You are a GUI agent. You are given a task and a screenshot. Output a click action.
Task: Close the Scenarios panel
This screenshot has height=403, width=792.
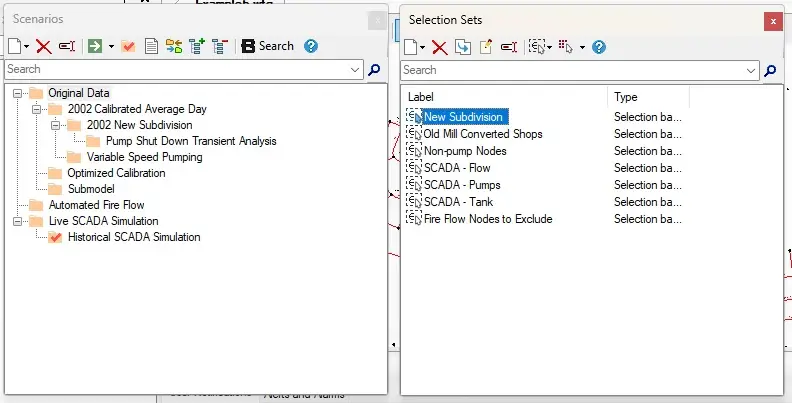pyautogui.click(x=377, y=21)
